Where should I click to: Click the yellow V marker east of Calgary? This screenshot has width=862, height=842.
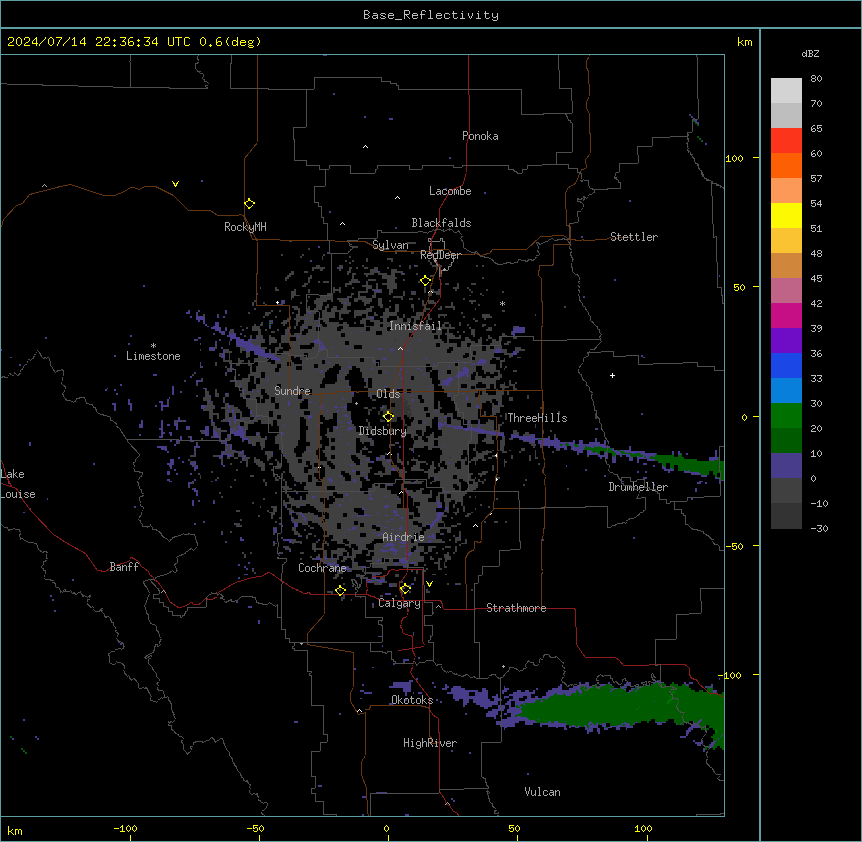429,584
